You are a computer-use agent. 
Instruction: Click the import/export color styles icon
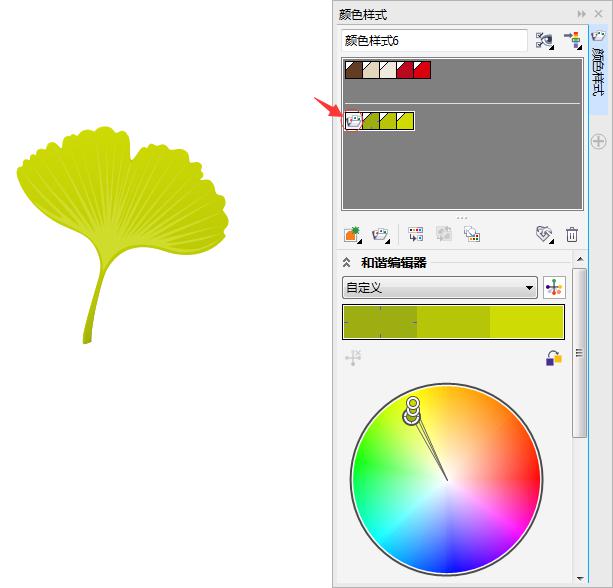click(x=573, y=40)
